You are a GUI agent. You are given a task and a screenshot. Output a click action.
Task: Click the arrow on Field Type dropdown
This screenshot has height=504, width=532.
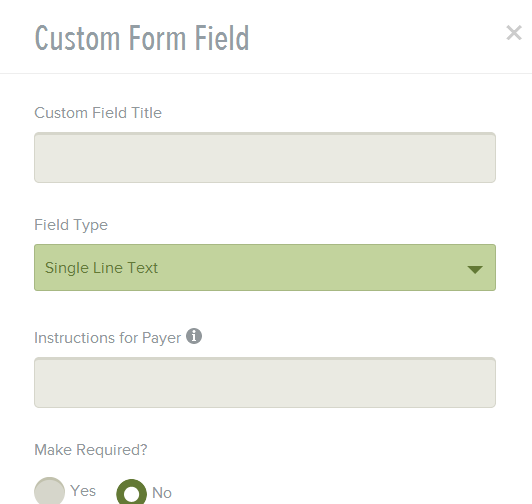(x=475, y=269)
